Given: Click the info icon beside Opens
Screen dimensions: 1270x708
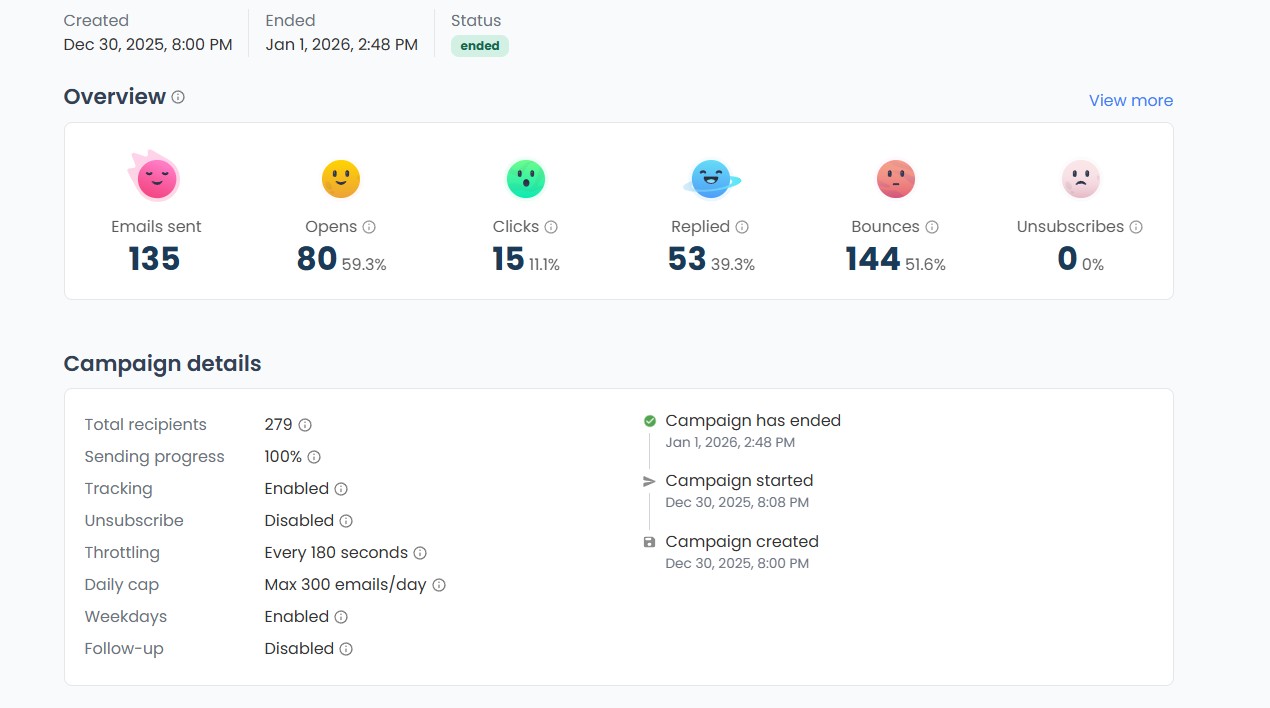Looking at the screenshot, I should [x=369, y=227].
